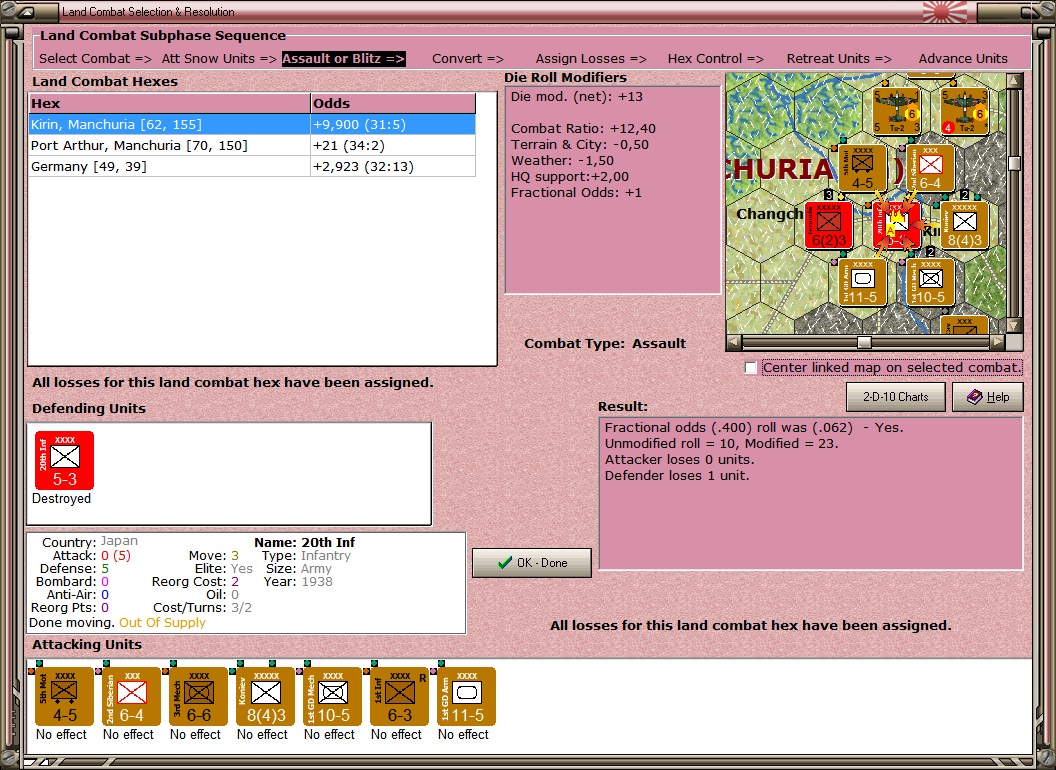Viewport: 1056px width, 770px height.
Task: Select the Koniev 8(4)3 HQ attacking unit
Action: (x=265, y=696)
